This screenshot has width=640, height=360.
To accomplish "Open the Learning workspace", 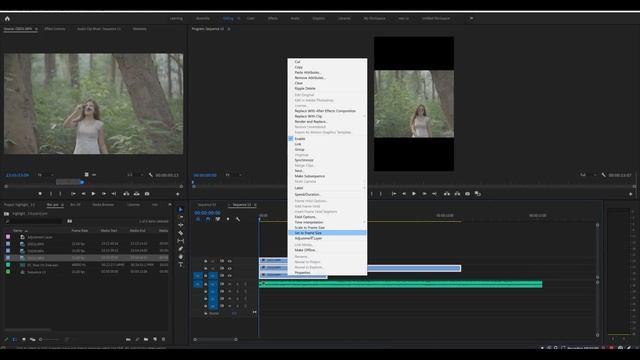I will (176, 18).
